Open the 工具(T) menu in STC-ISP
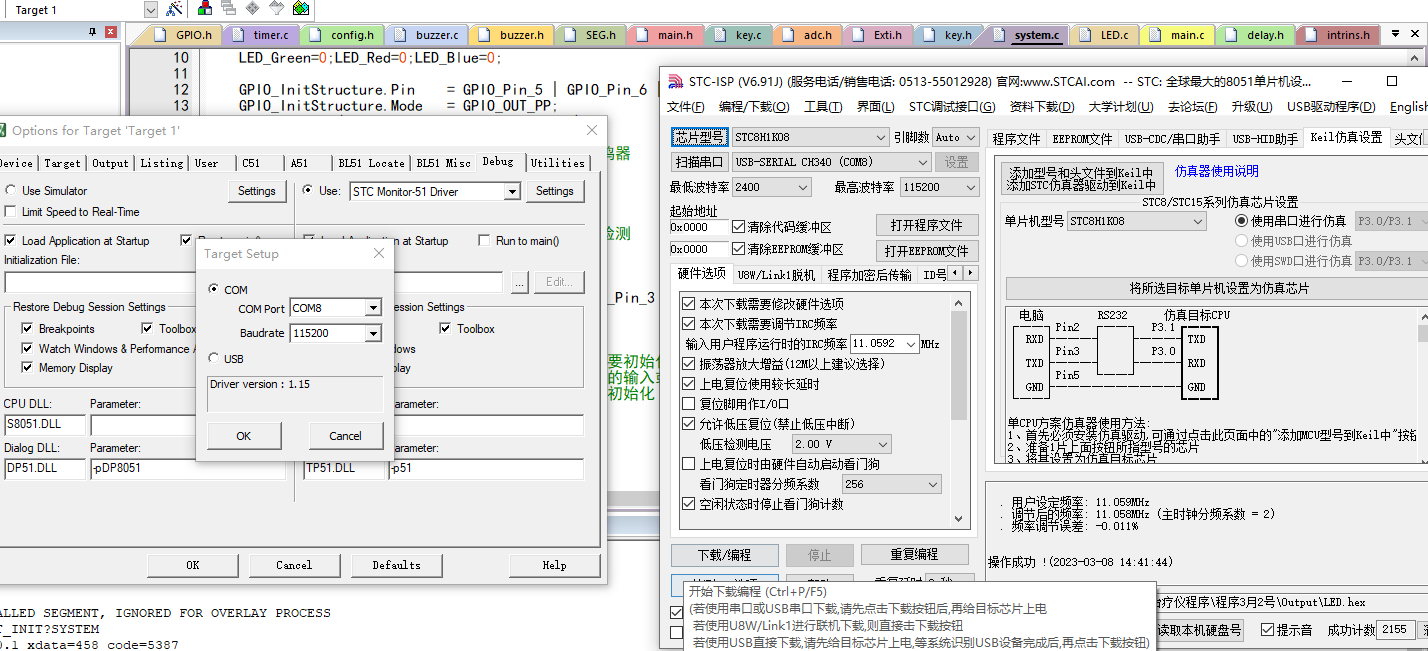 tap(823, 107)
